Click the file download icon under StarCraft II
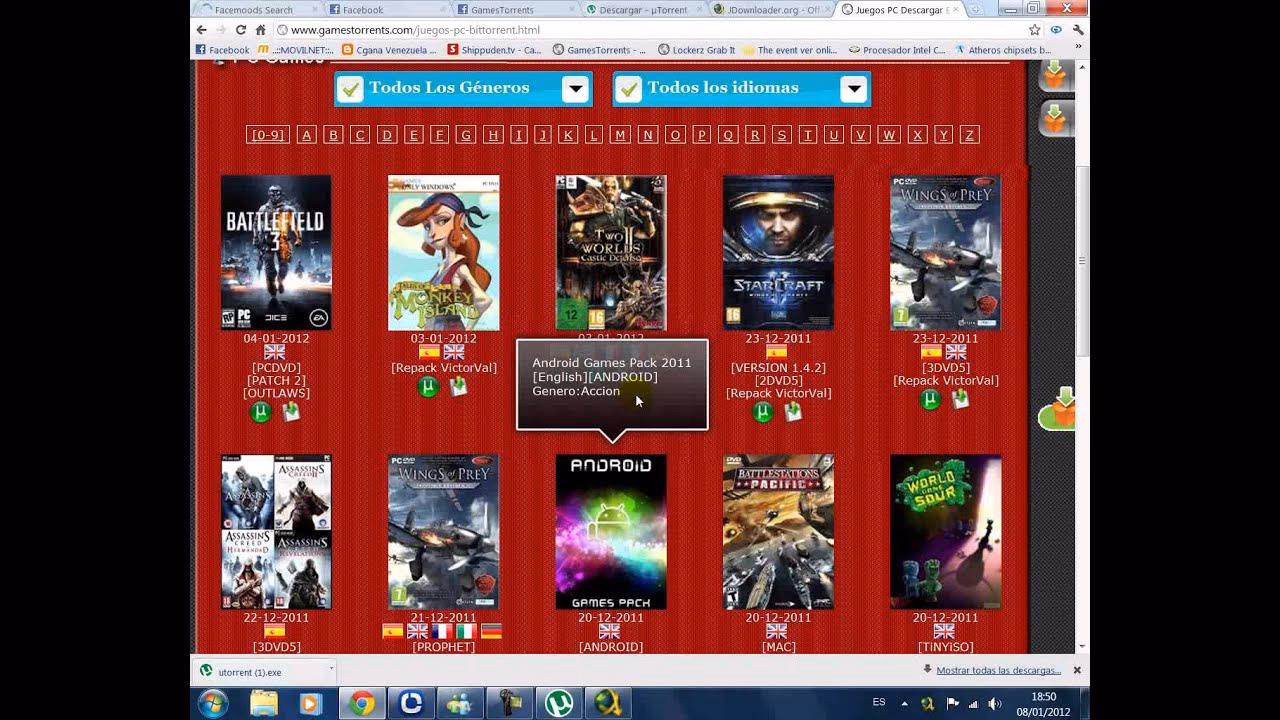The width and height of the screenshot is (1280, 720). 793,411
